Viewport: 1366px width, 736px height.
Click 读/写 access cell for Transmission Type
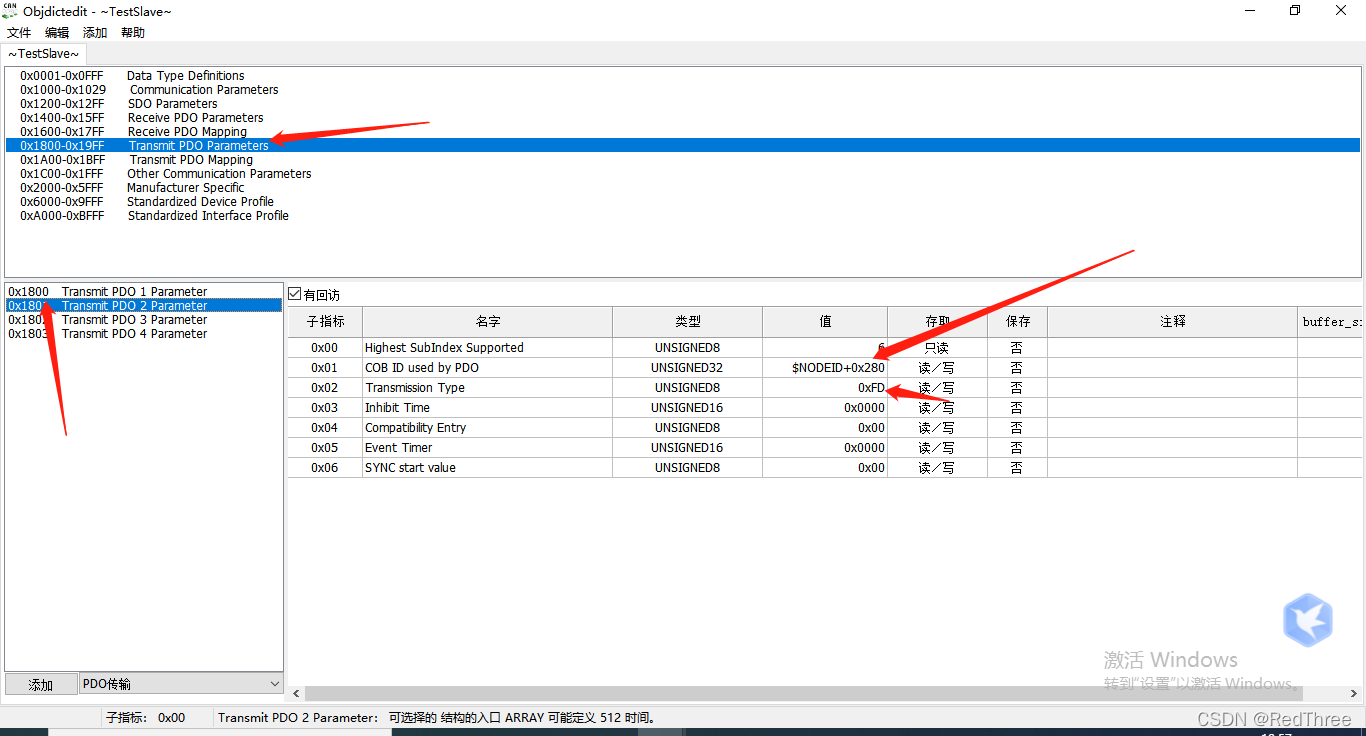[x=937, y=388]
